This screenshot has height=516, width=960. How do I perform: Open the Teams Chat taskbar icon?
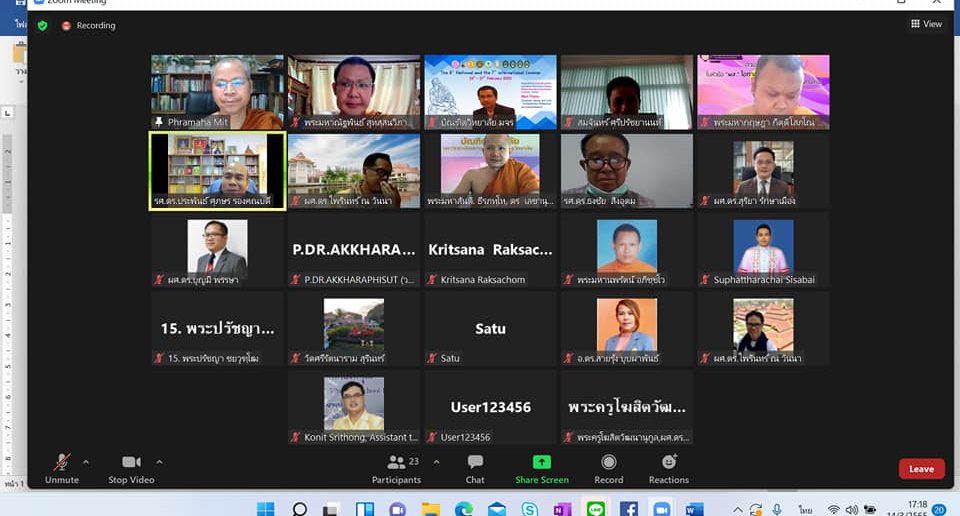[x=398, y=509]
